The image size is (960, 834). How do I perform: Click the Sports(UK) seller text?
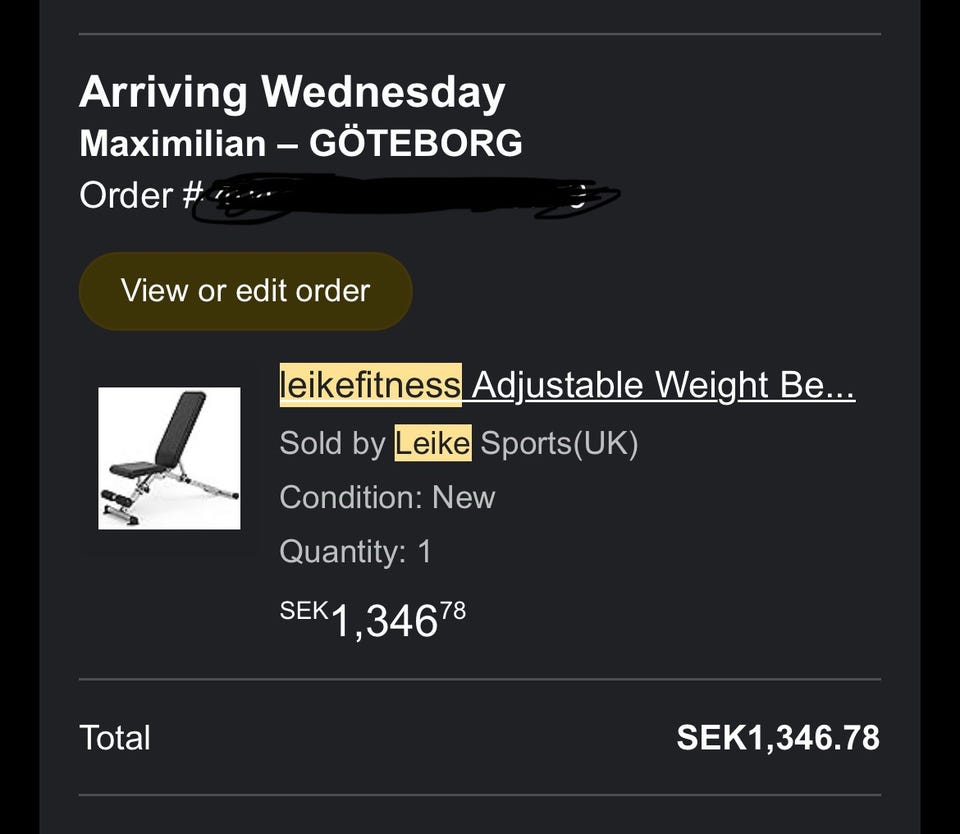click(559, 443)
